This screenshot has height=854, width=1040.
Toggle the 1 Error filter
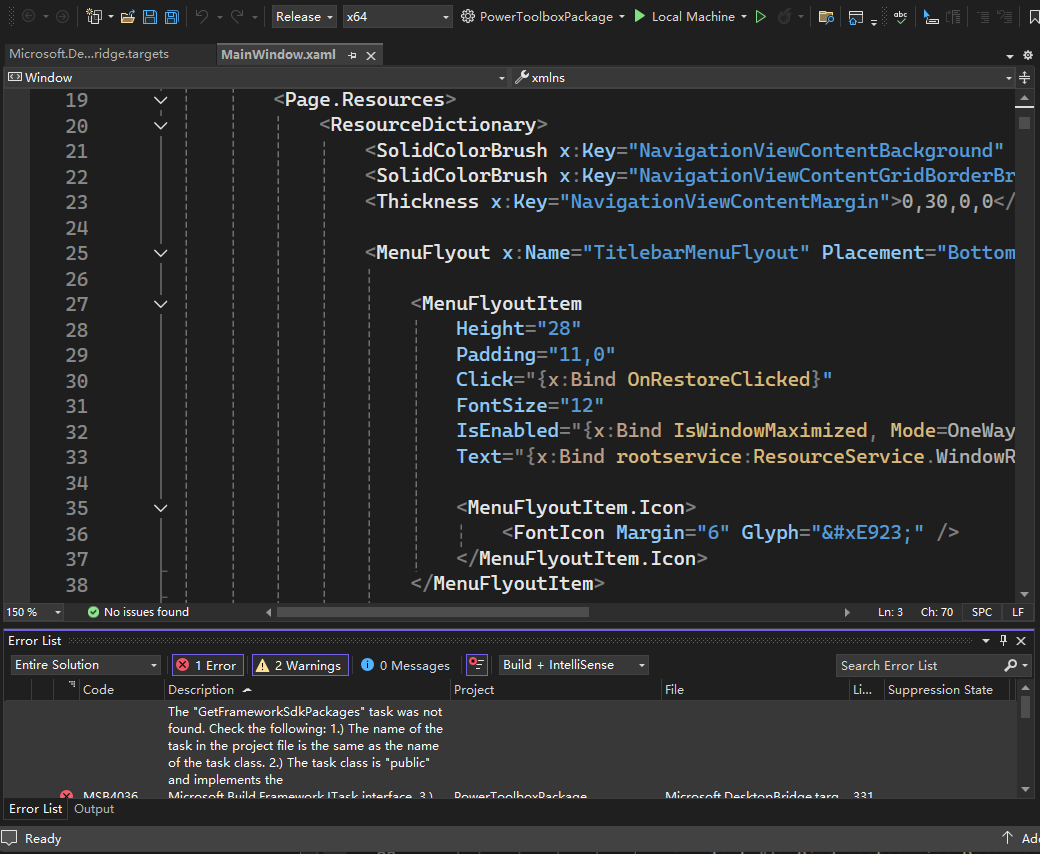(206, 665)
